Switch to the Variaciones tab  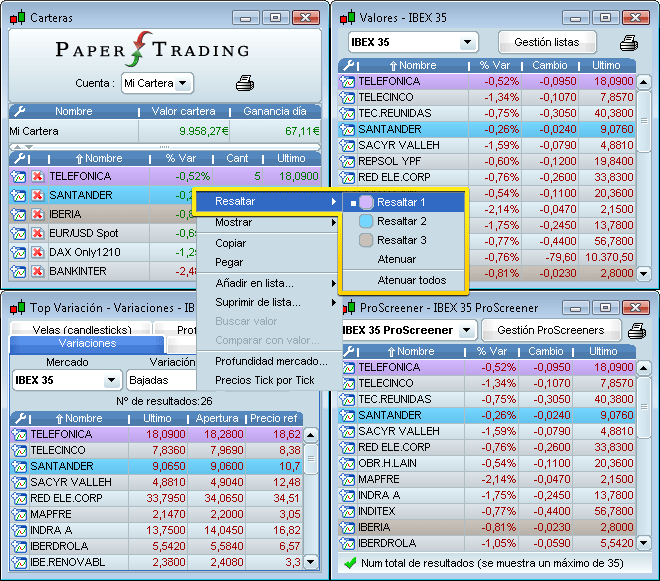click(87, 344)
